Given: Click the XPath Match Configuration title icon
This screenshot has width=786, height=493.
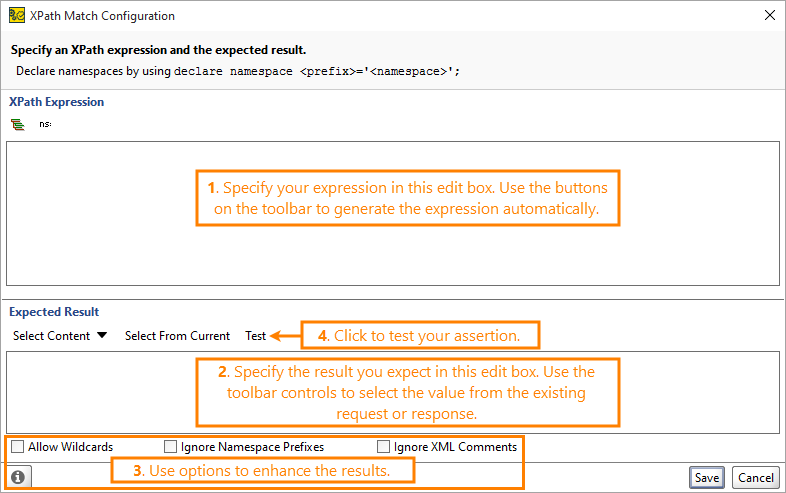Looking at the screenshot, I should [x=17, y=16].
